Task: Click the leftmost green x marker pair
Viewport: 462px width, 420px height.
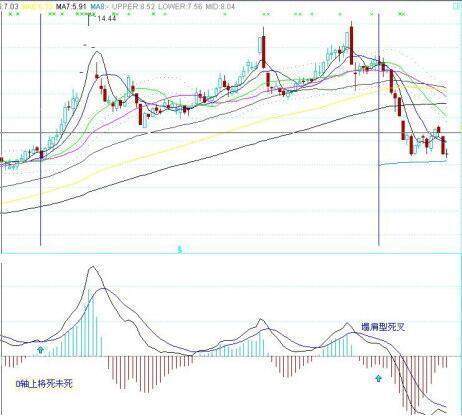Action: (14, 14)
